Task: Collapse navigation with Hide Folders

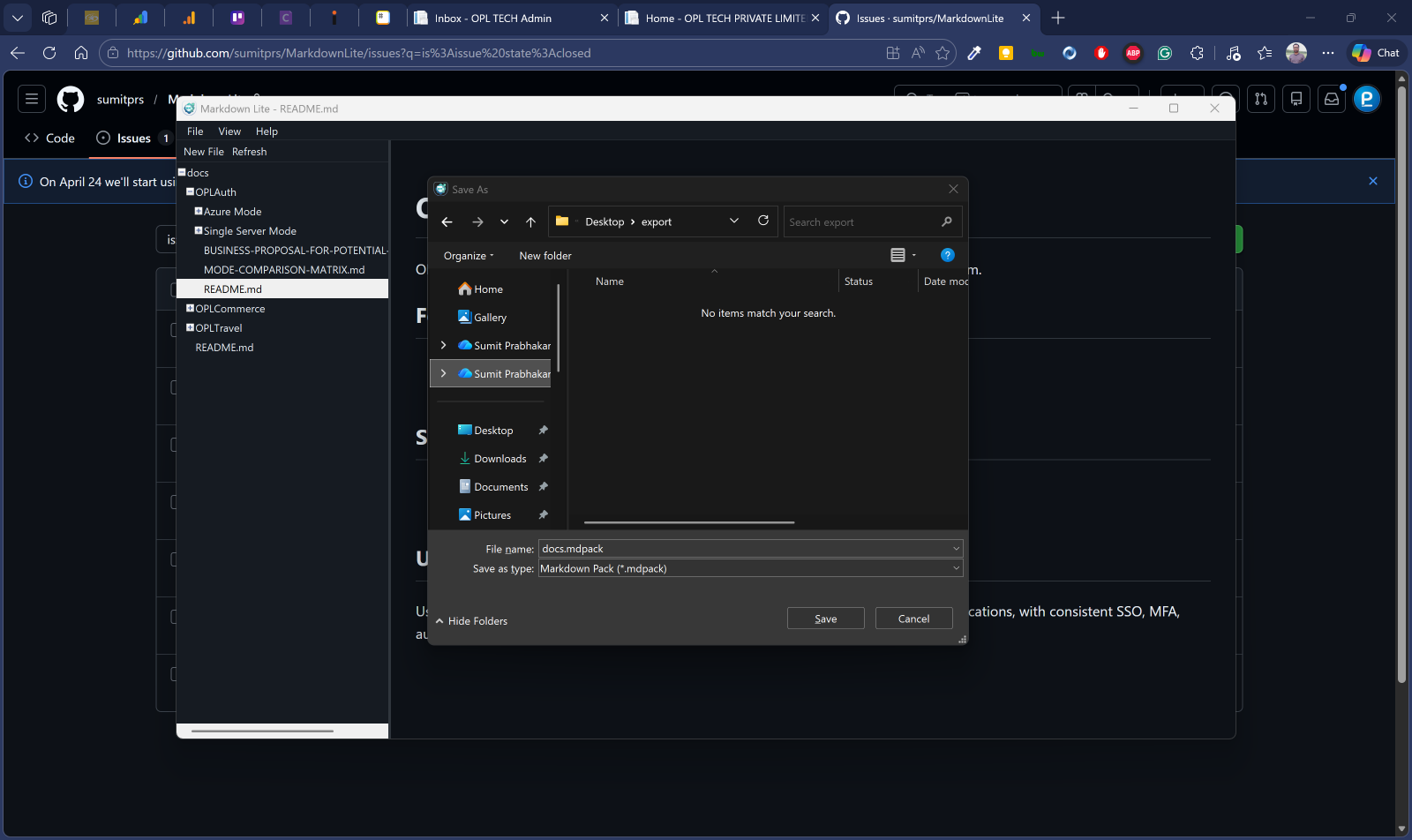Action: 471,621
